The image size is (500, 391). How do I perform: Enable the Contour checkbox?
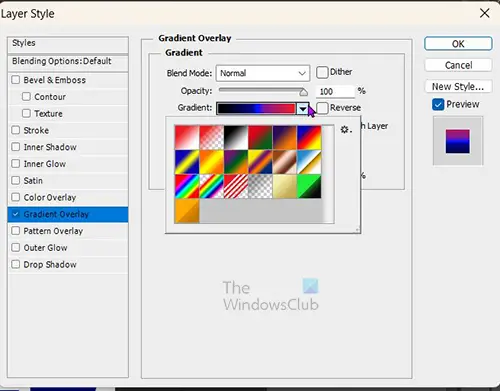[26, 96]
